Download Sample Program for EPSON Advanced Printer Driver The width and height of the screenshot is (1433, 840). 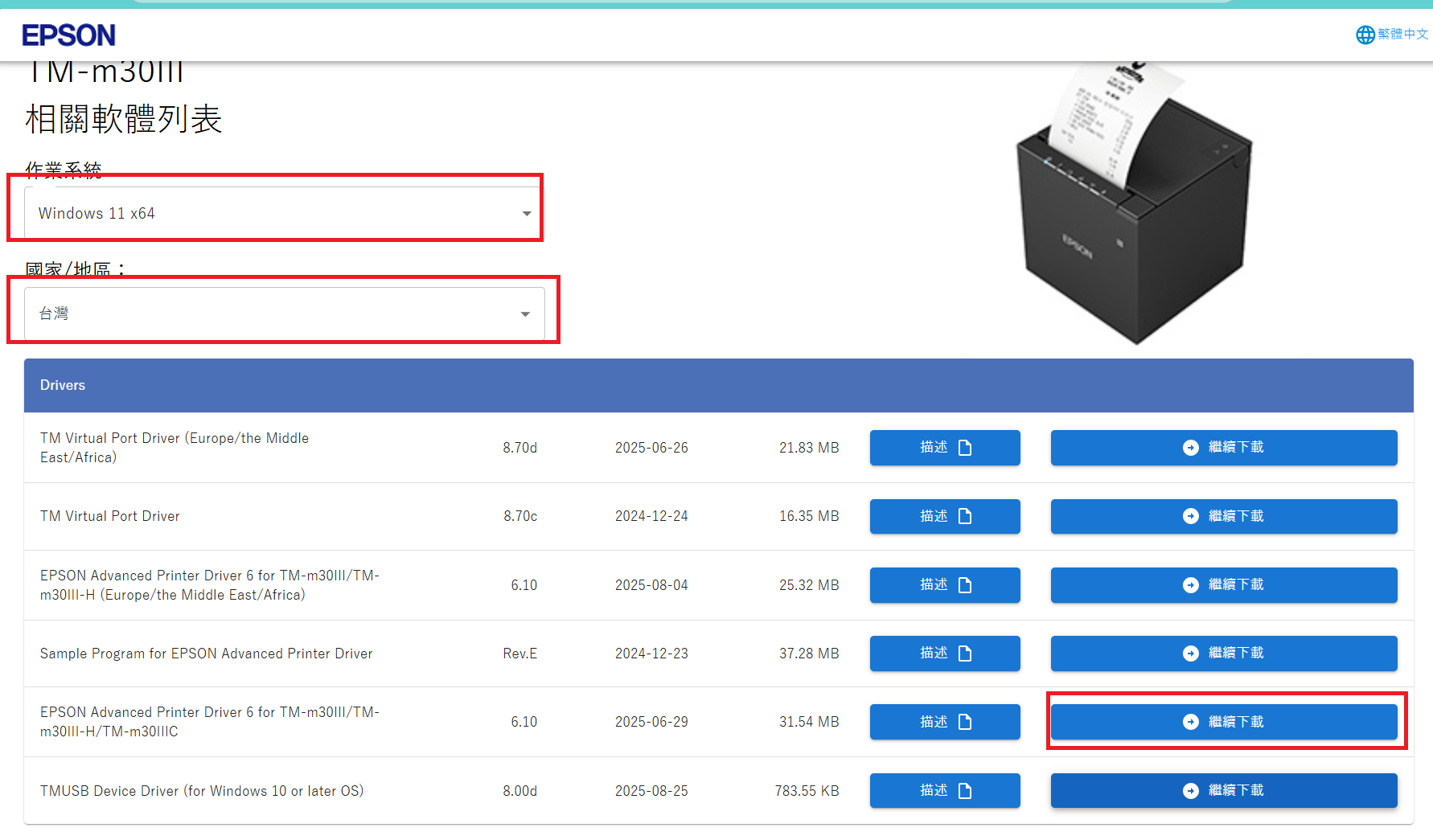[1223, 654]
